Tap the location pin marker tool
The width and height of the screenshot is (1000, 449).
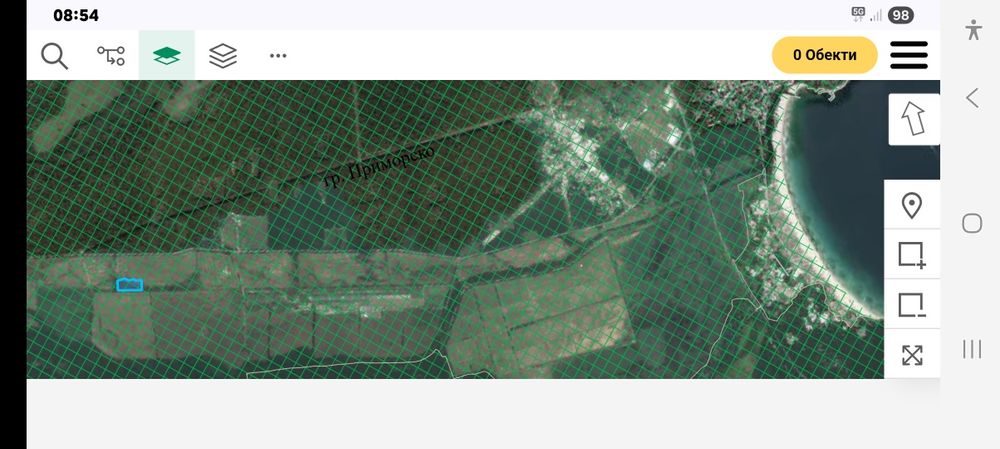[912, 206]
